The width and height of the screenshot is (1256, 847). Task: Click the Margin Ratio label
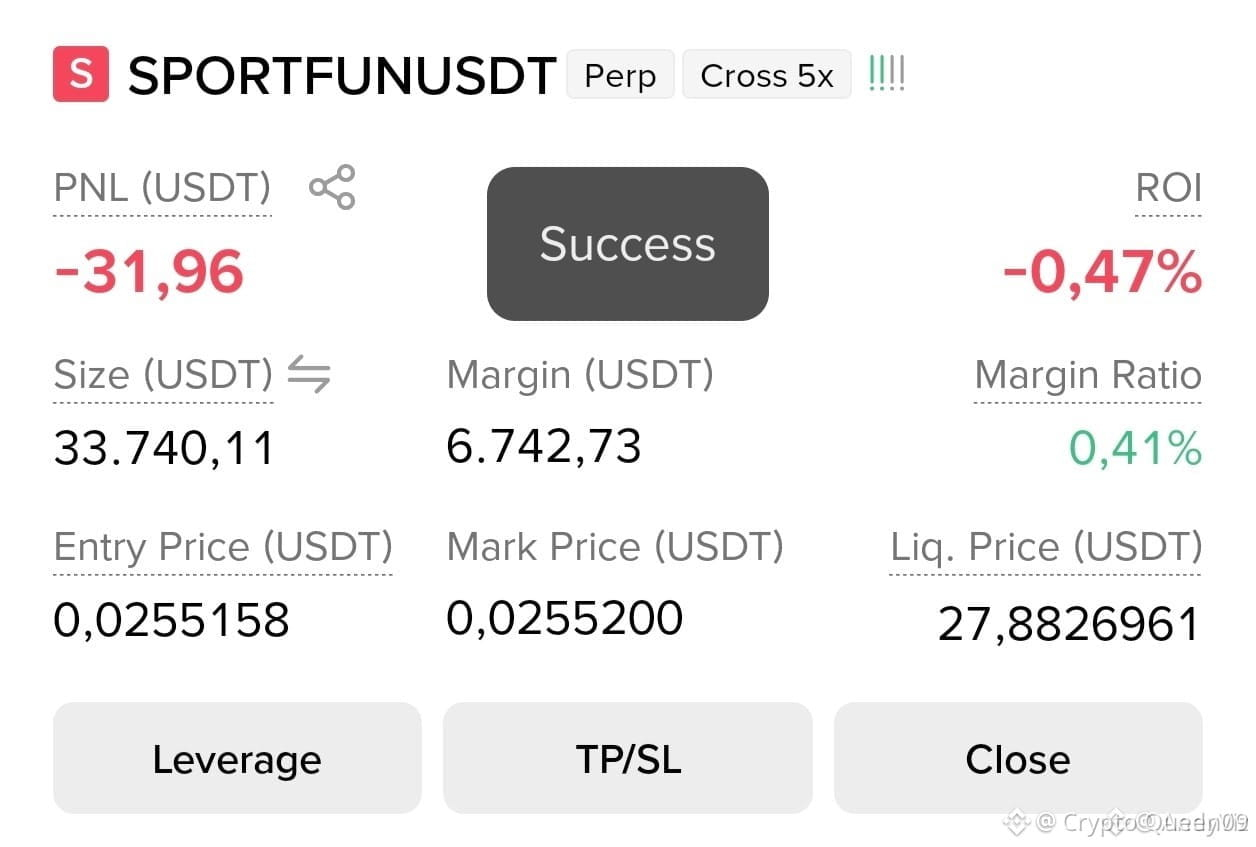click(1088, 375)
